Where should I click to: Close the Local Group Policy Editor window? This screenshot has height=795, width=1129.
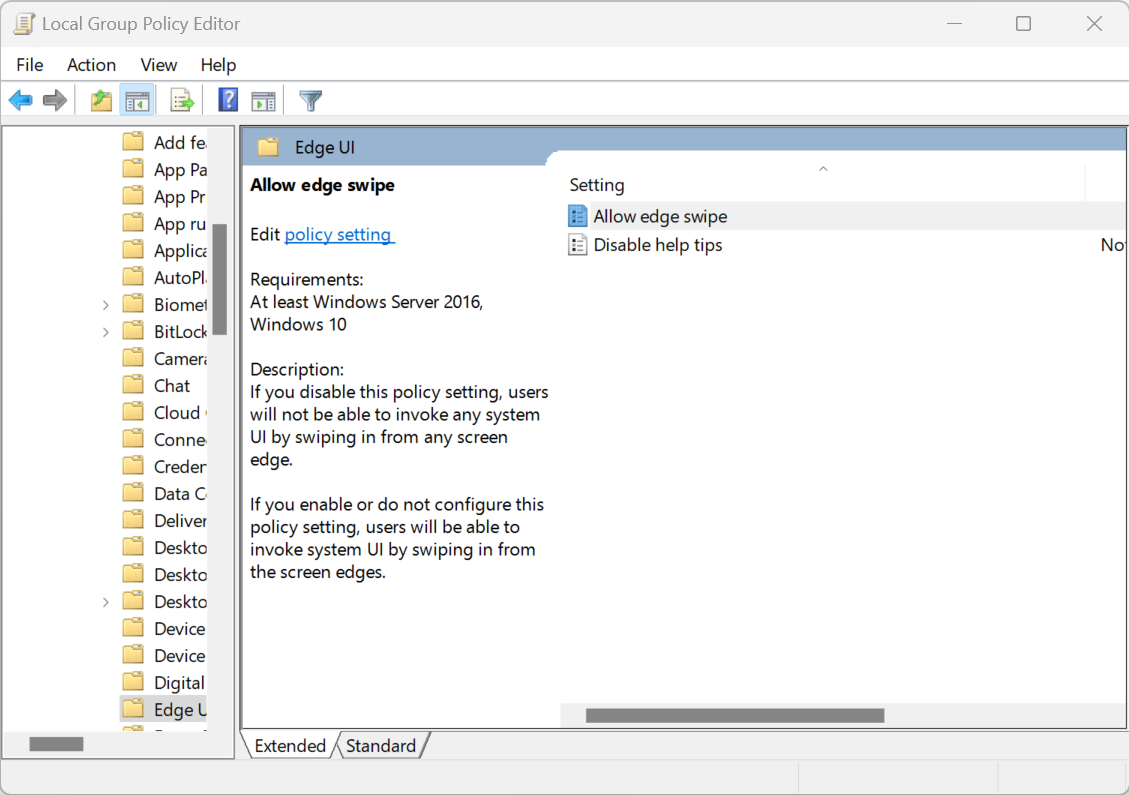coord(1094,24)
